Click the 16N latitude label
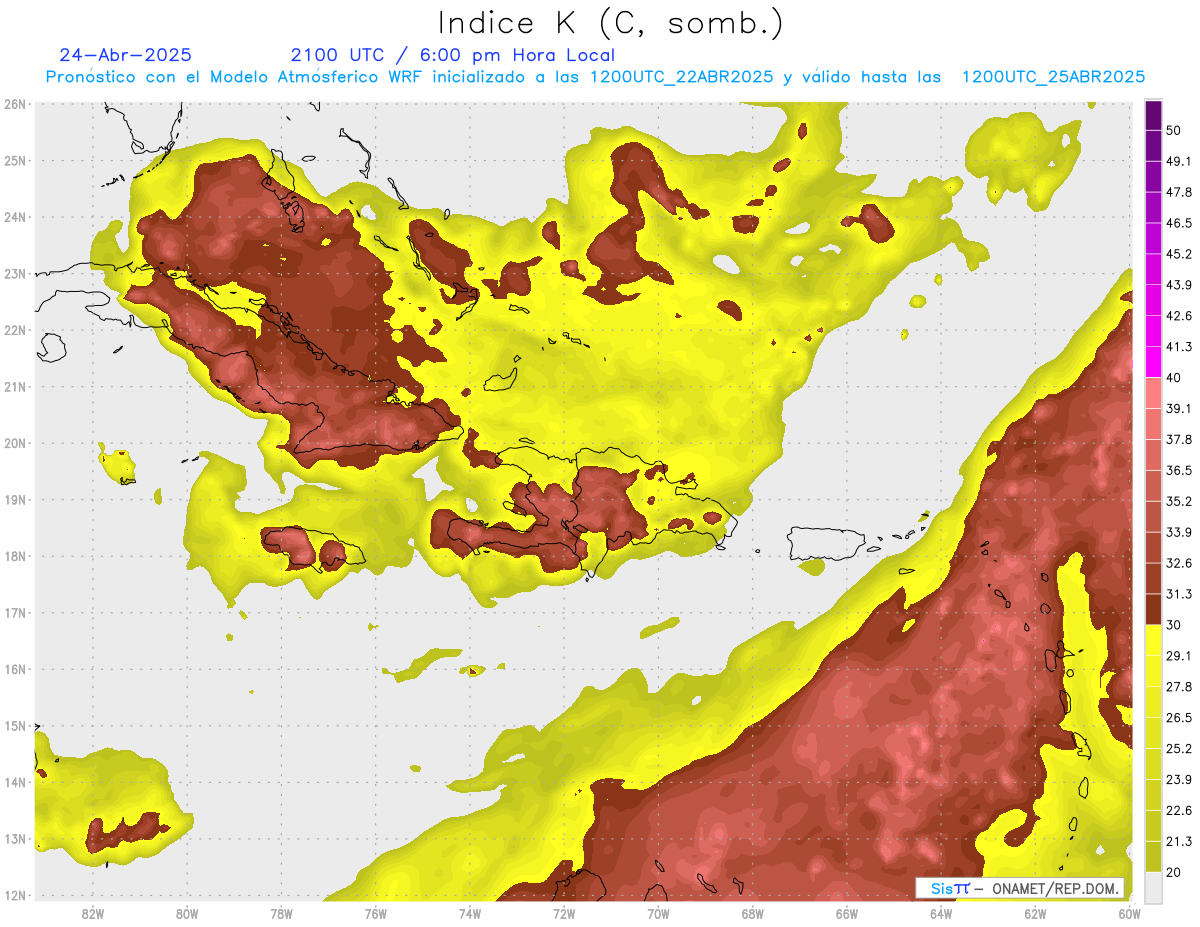The image size is (1200, 927). 16,669
